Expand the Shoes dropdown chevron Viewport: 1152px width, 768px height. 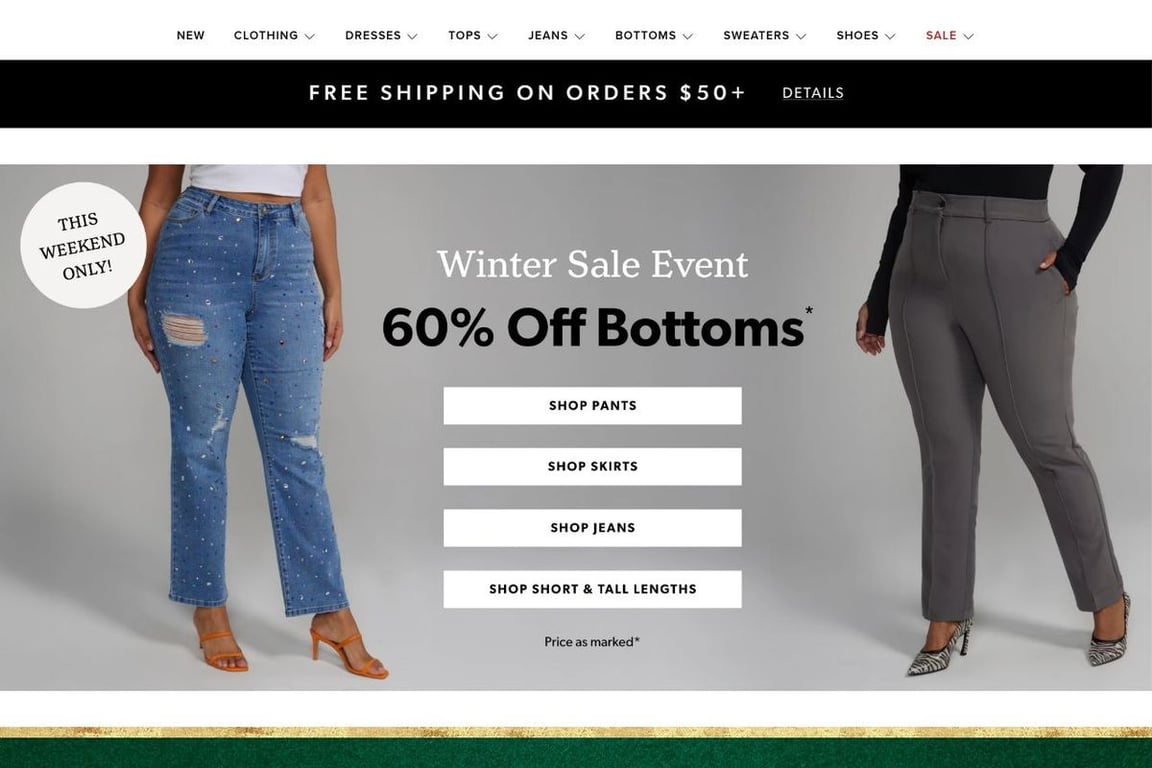(x=890, y=36)
